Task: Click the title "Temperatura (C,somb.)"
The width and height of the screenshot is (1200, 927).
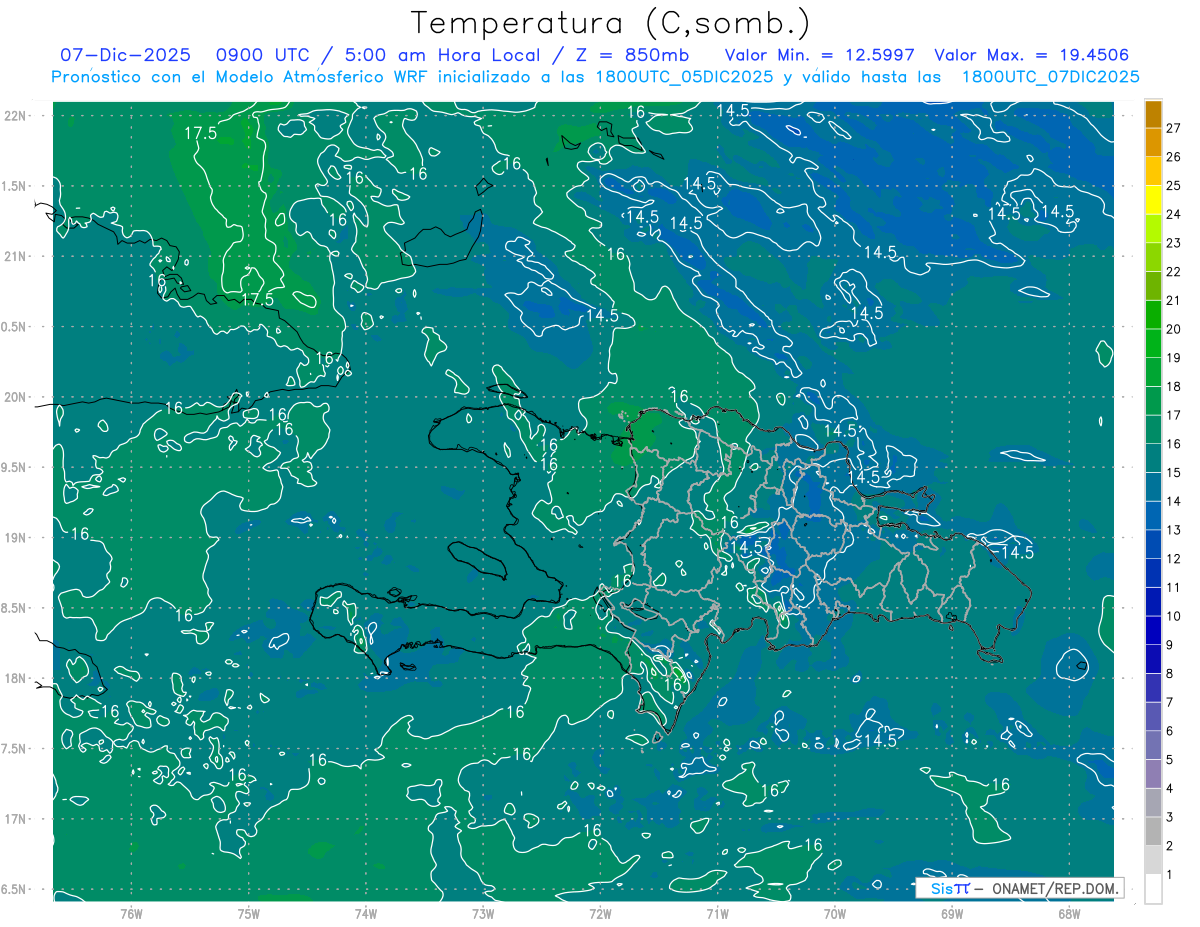Action: coord(611,22)
